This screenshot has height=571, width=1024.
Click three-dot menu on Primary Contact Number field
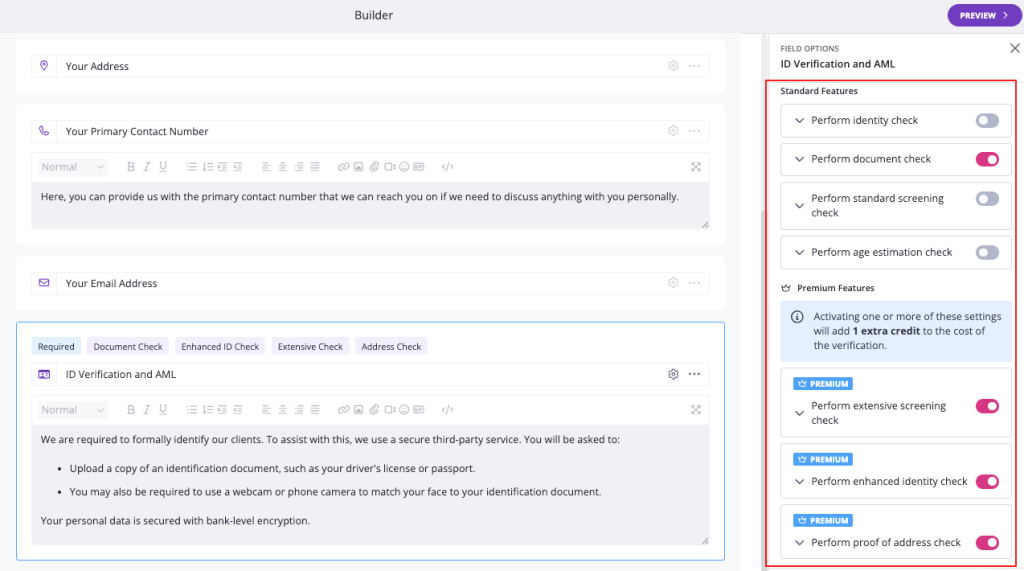click(694, 131)
